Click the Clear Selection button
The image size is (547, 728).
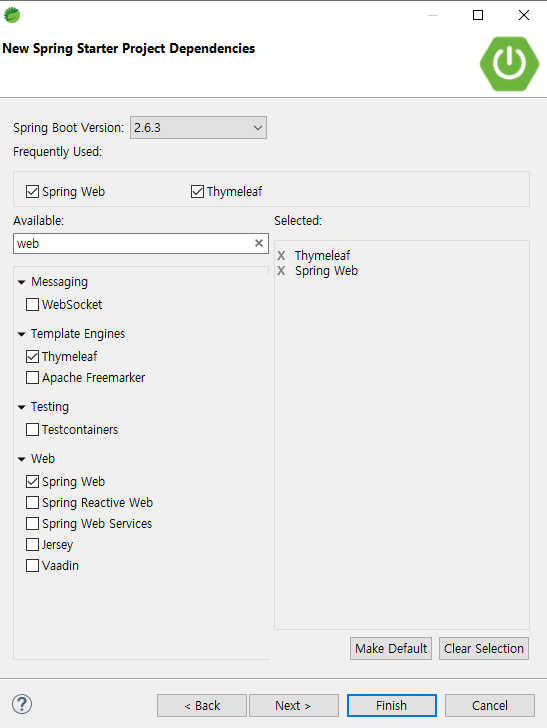coord(484,648)
